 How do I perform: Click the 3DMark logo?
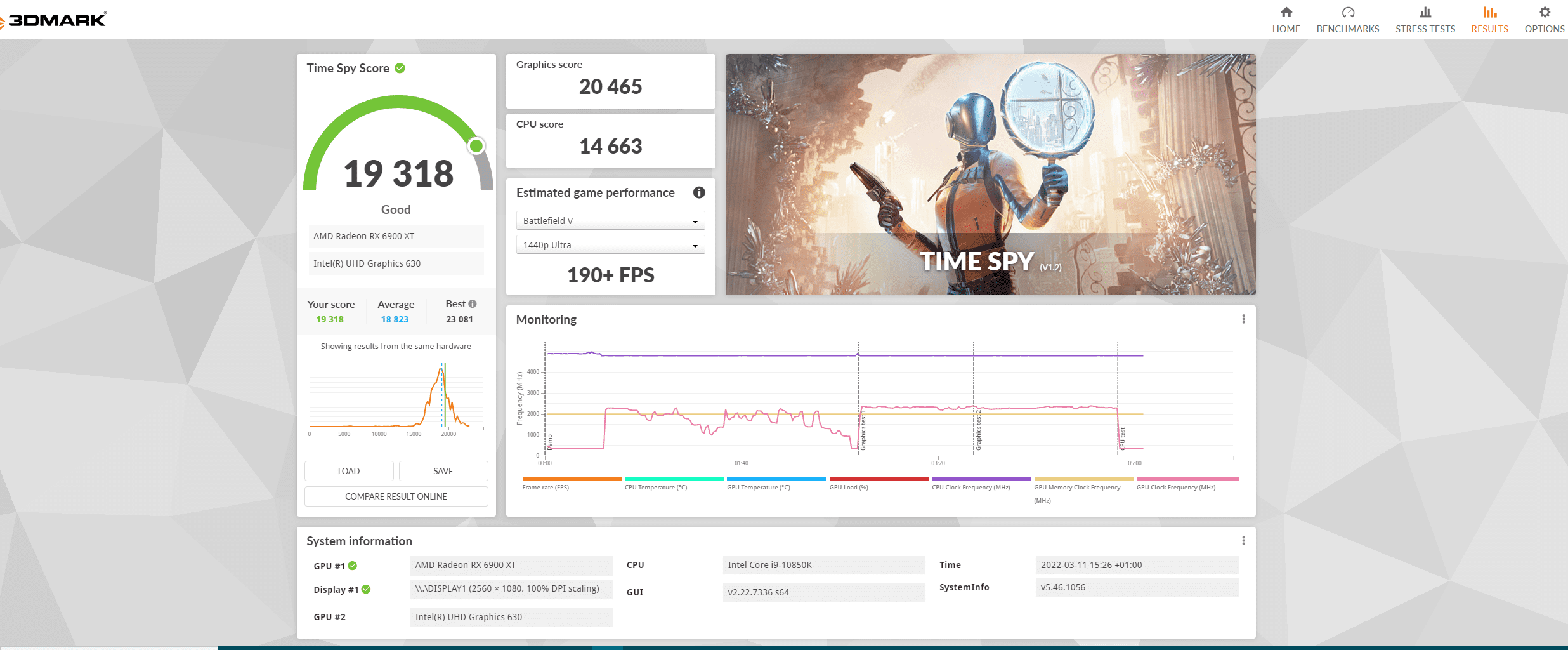coord(53,20)
